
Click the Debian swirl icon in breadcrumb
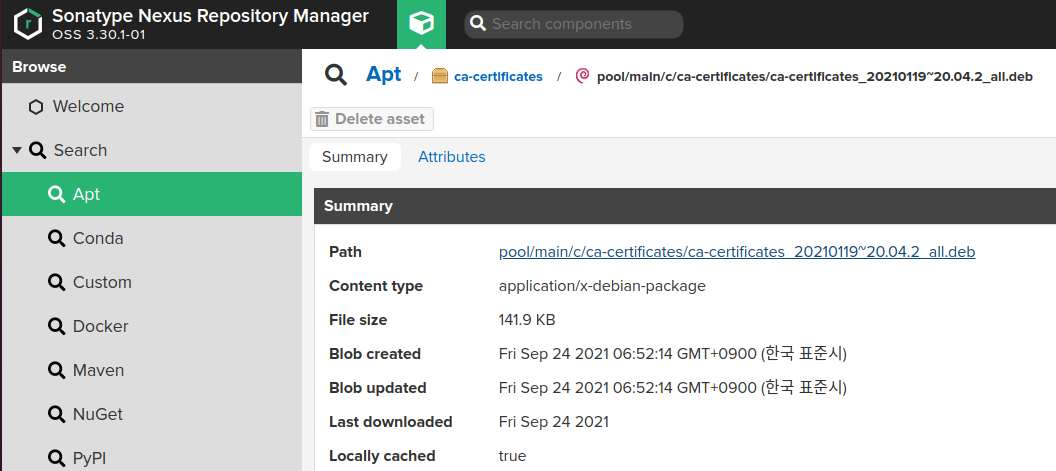click(583, 76)
